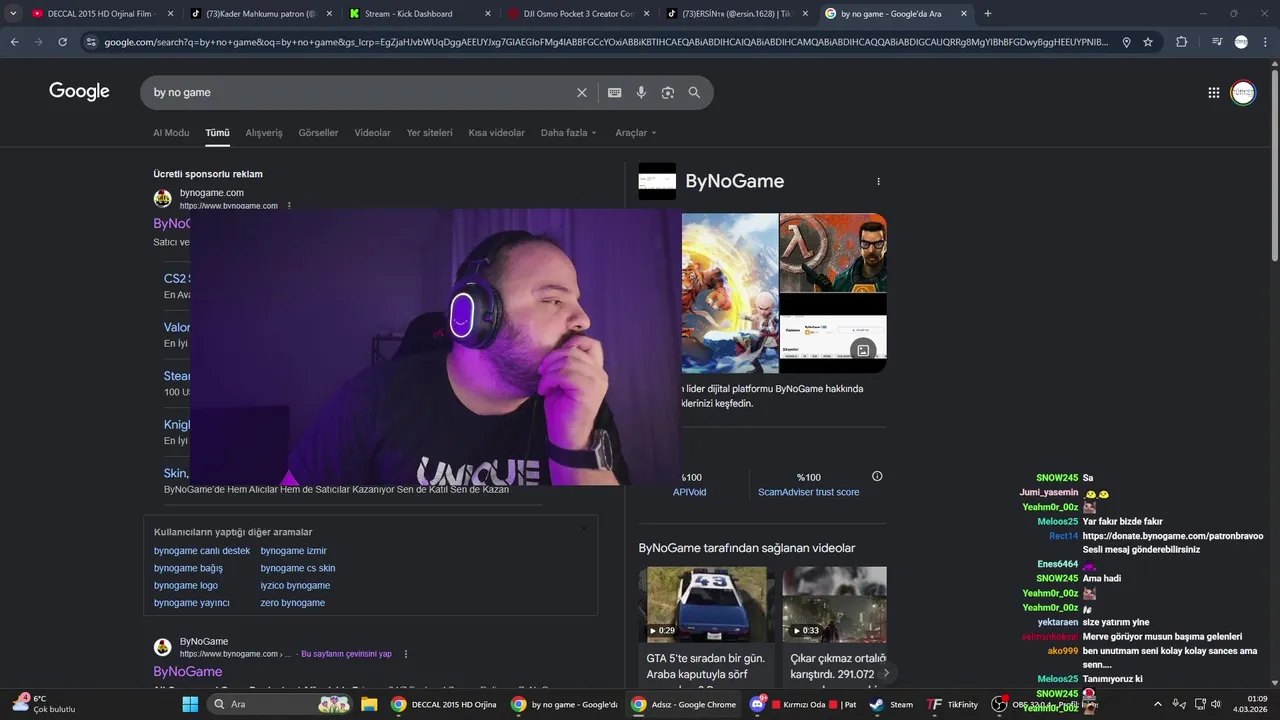Expand the Araçlar tools menu
The image size is (1280, 720).
coord(636,133)
